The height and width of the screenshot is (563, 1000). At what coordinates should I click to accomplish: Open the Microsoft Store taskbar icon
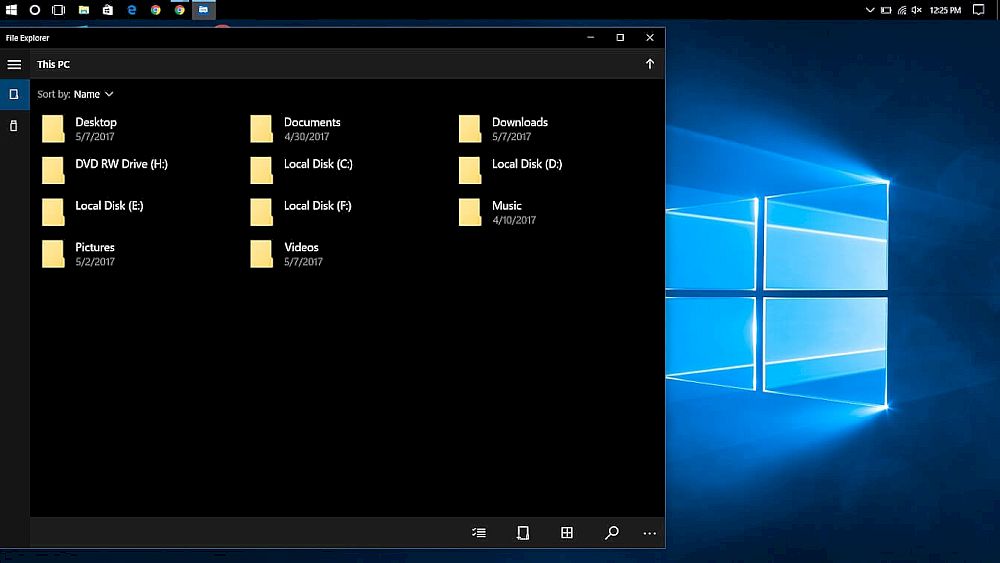coord(108,10)
